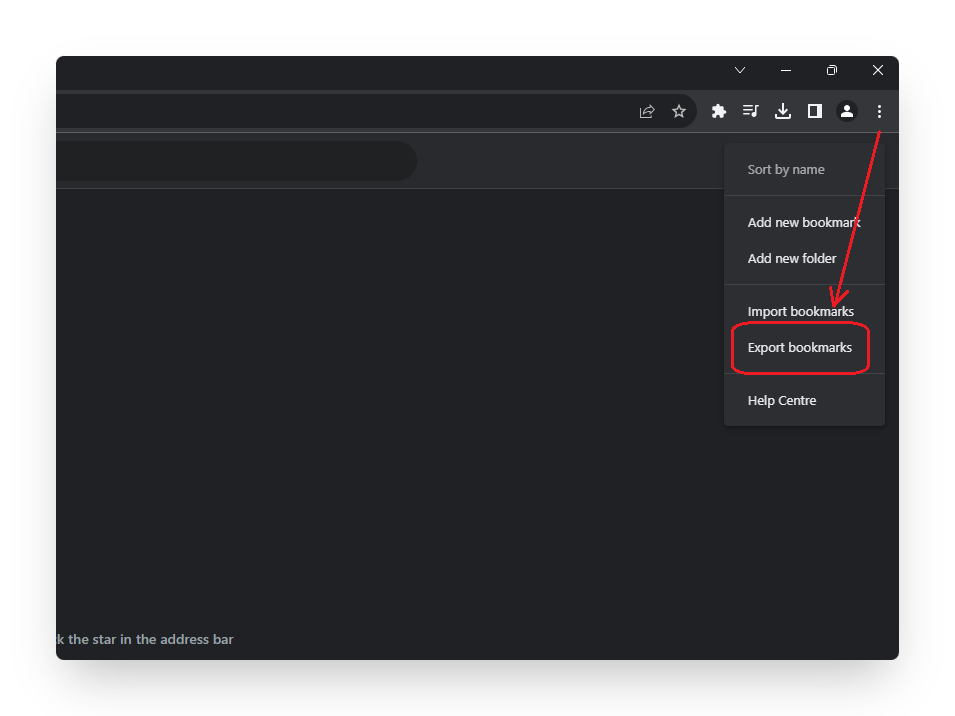This screenshot has height=716, width=955.
Task: Select Export bookmarks option
Action: (800, 348)
